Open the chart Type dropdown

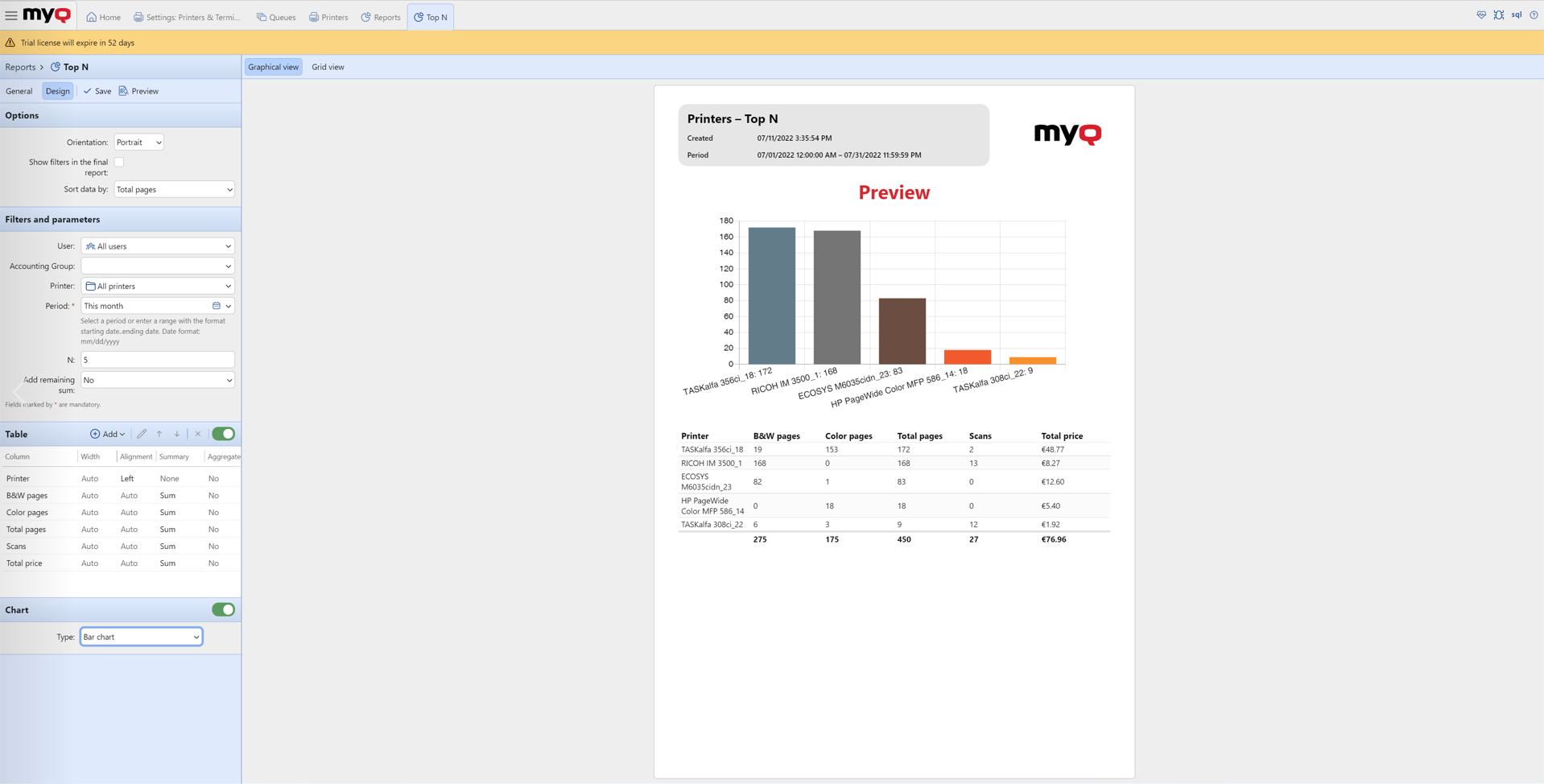coord(141,637)
